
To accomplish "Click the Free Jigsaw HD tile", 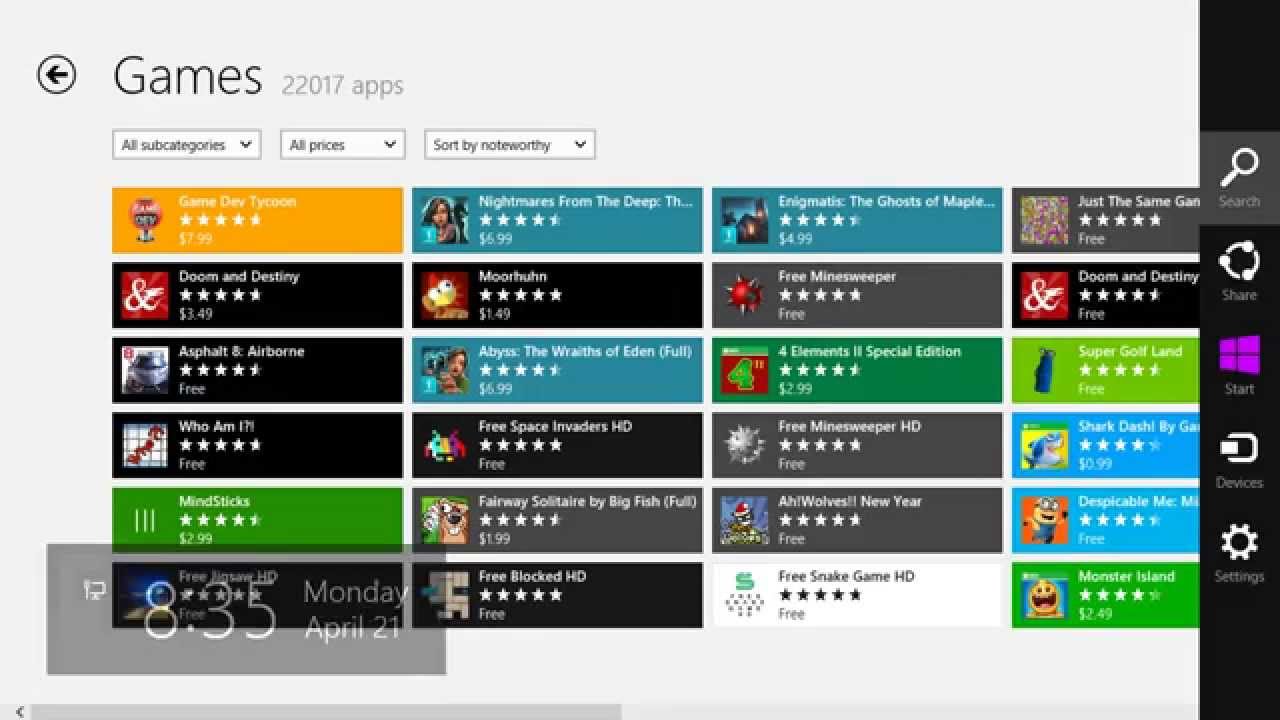I will pos(257,595).
